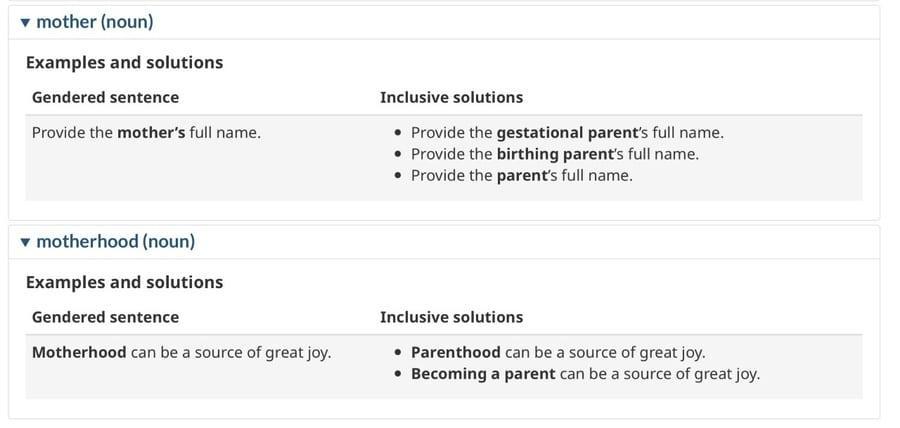This screenshot has width=900, height=428.
Task: Click the 'Inclusive solutions' column header under motherhood
Action: point(452,317)
